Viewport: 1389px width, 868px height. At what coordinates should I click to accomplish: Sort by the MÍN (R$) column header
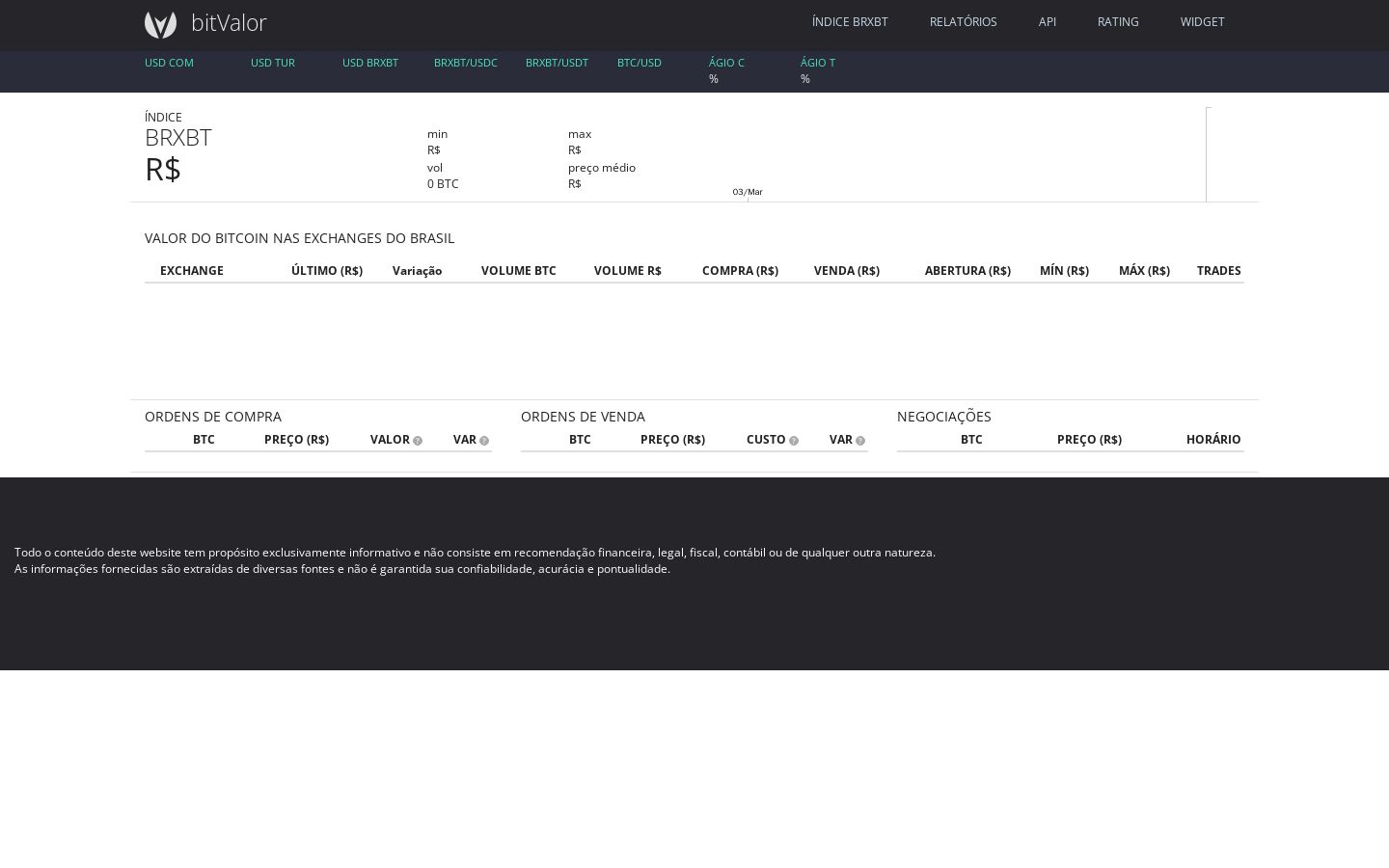click(x=1064, y=271)
